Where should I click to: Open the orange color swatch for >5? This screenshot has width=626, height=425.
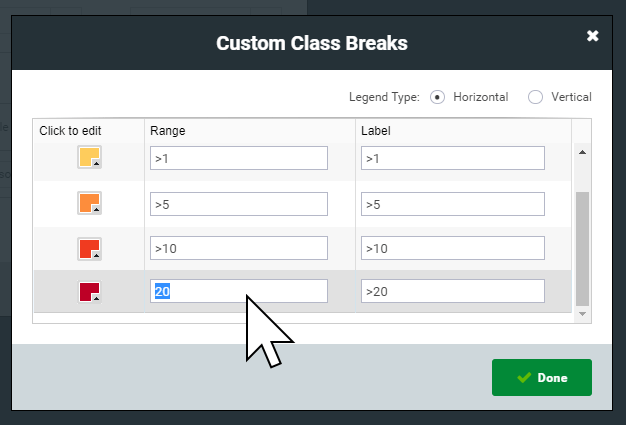coord(89,203)
